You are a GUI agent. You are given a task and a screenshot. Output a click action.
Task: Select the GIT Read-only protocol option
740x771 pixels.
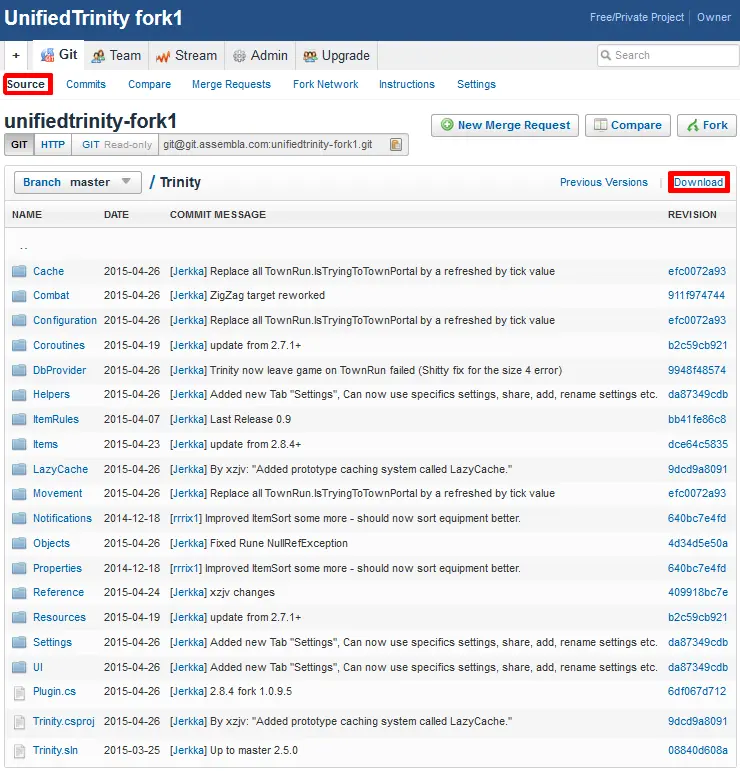116,145
